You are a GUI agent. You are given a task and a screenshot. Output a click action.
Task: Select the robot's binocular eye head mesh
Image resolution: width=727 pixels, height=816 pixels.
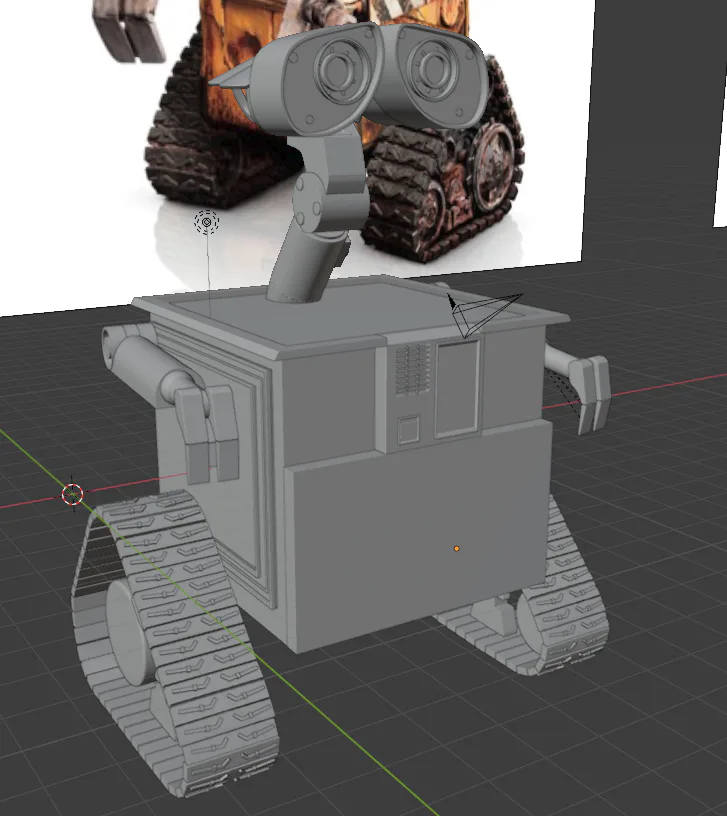349,78
